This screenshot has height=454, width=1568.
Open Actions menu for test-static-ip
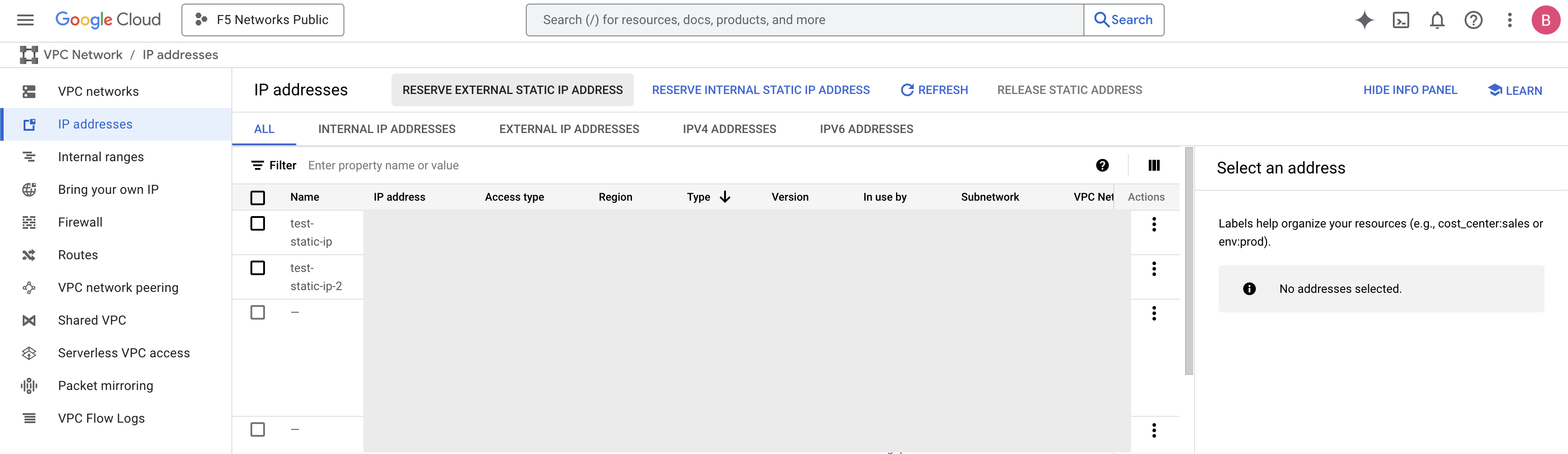[1153, 224]
